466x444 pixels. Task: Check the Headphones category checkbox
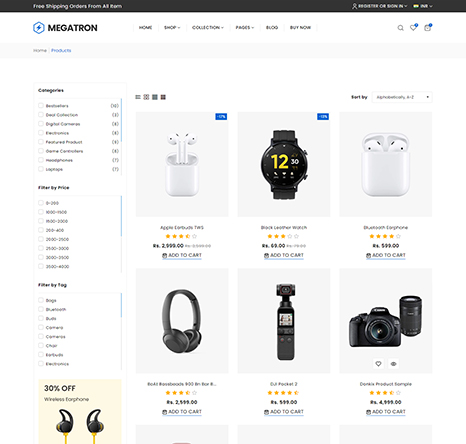(x=41, y=160)
